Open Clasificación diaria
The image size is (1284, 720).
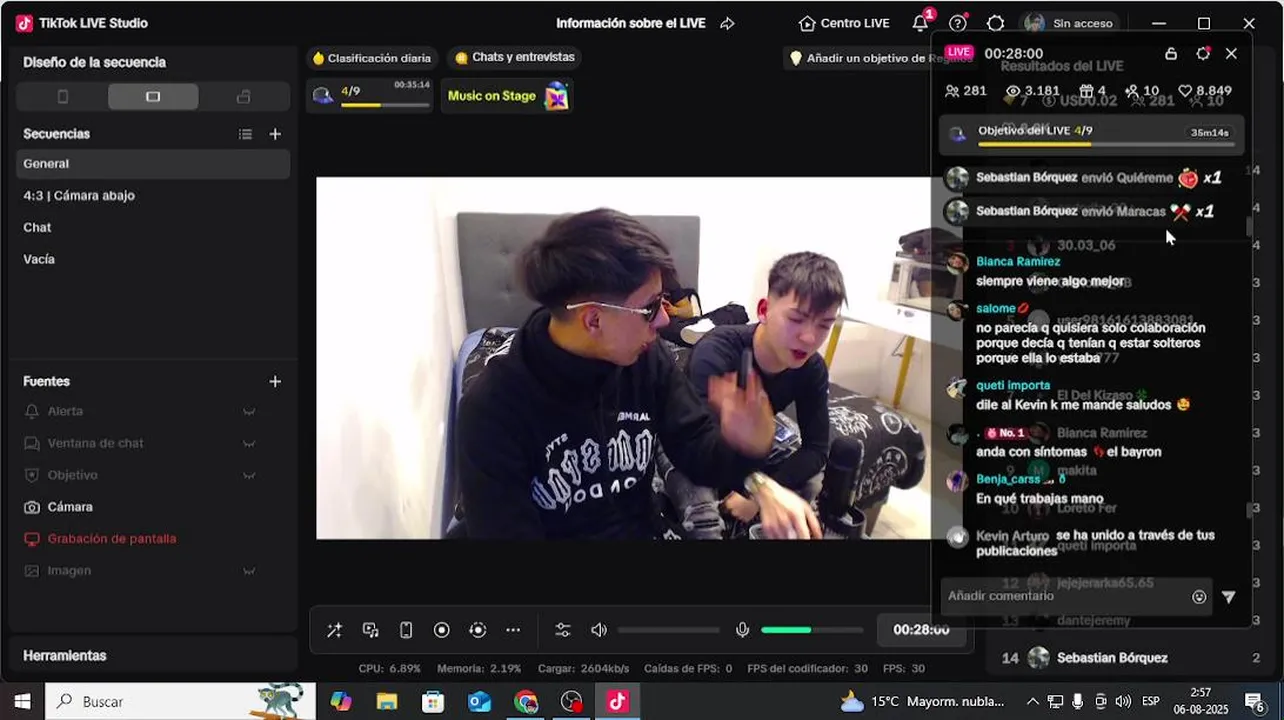coord(371,58)
